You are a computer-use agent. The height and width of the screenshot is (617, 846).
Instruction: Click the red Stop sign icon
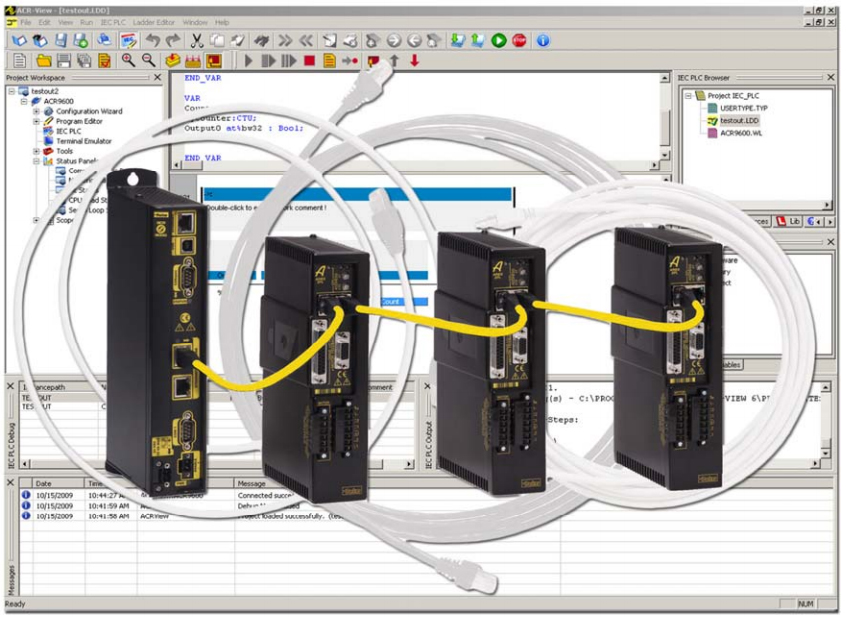[520, 40]
